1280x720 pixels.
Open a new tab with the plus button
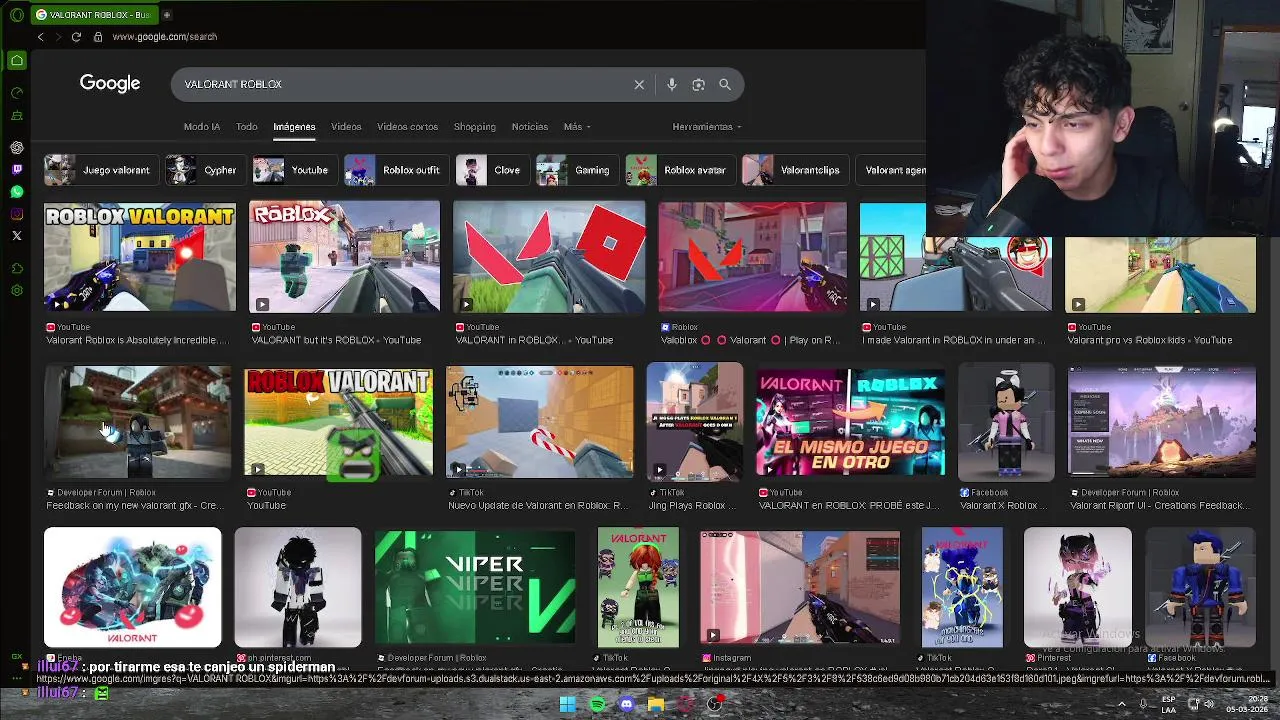pos(167,15)
